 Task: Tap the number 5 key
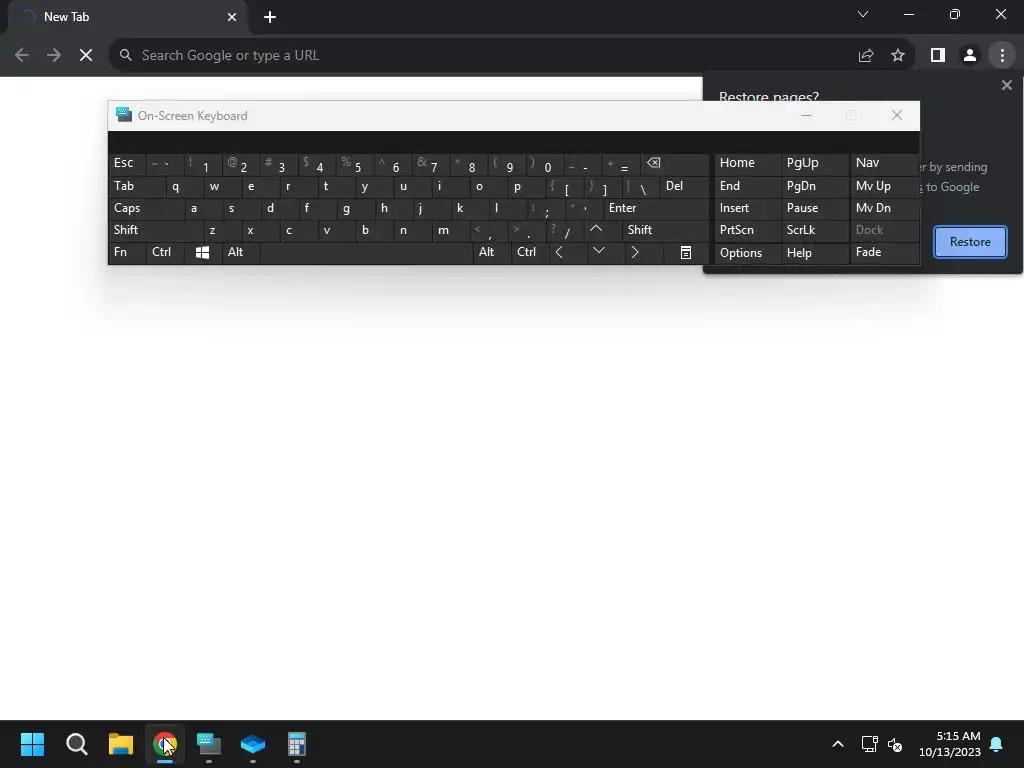tap(357, 165)
